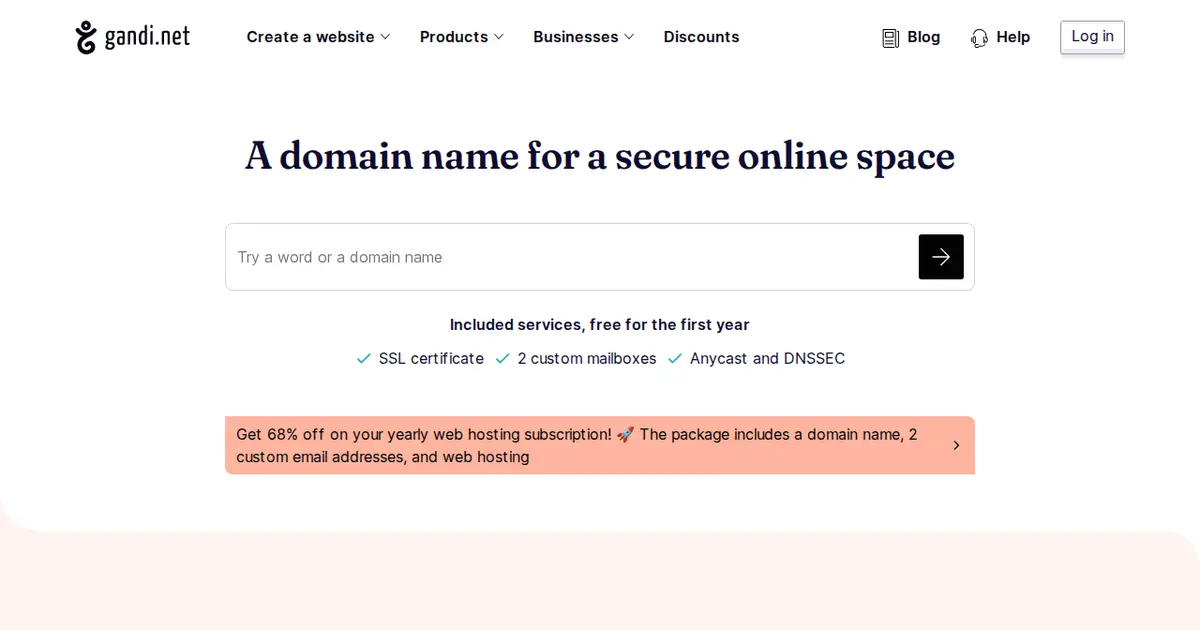Viewport: 1200px width, 630px height.
Task: Expand the Businesses dropdown chevron
Action: click(629, 37)
